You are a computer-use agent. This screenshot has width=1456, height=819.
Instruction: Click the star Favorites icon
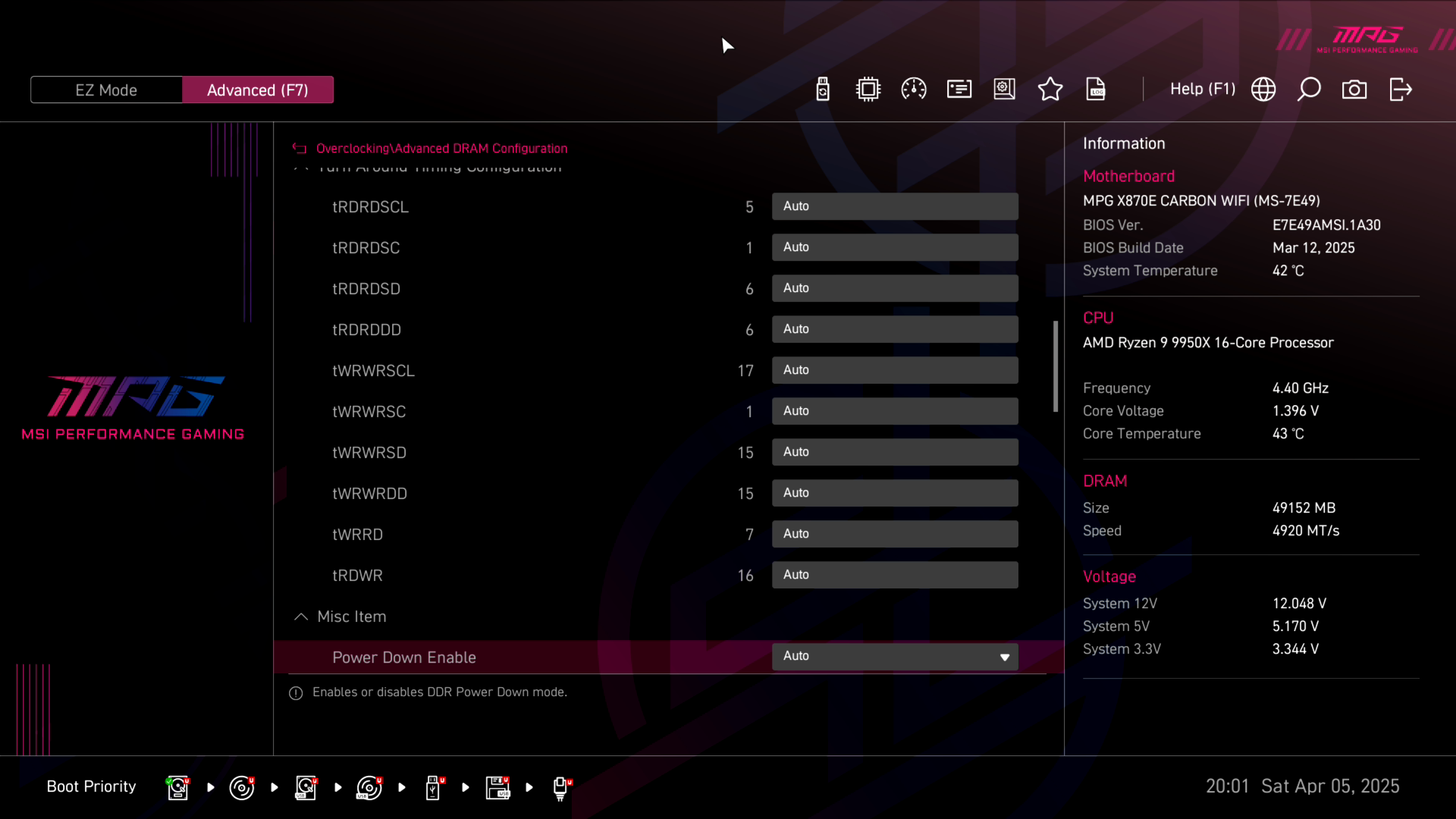tap(1050, 89)
